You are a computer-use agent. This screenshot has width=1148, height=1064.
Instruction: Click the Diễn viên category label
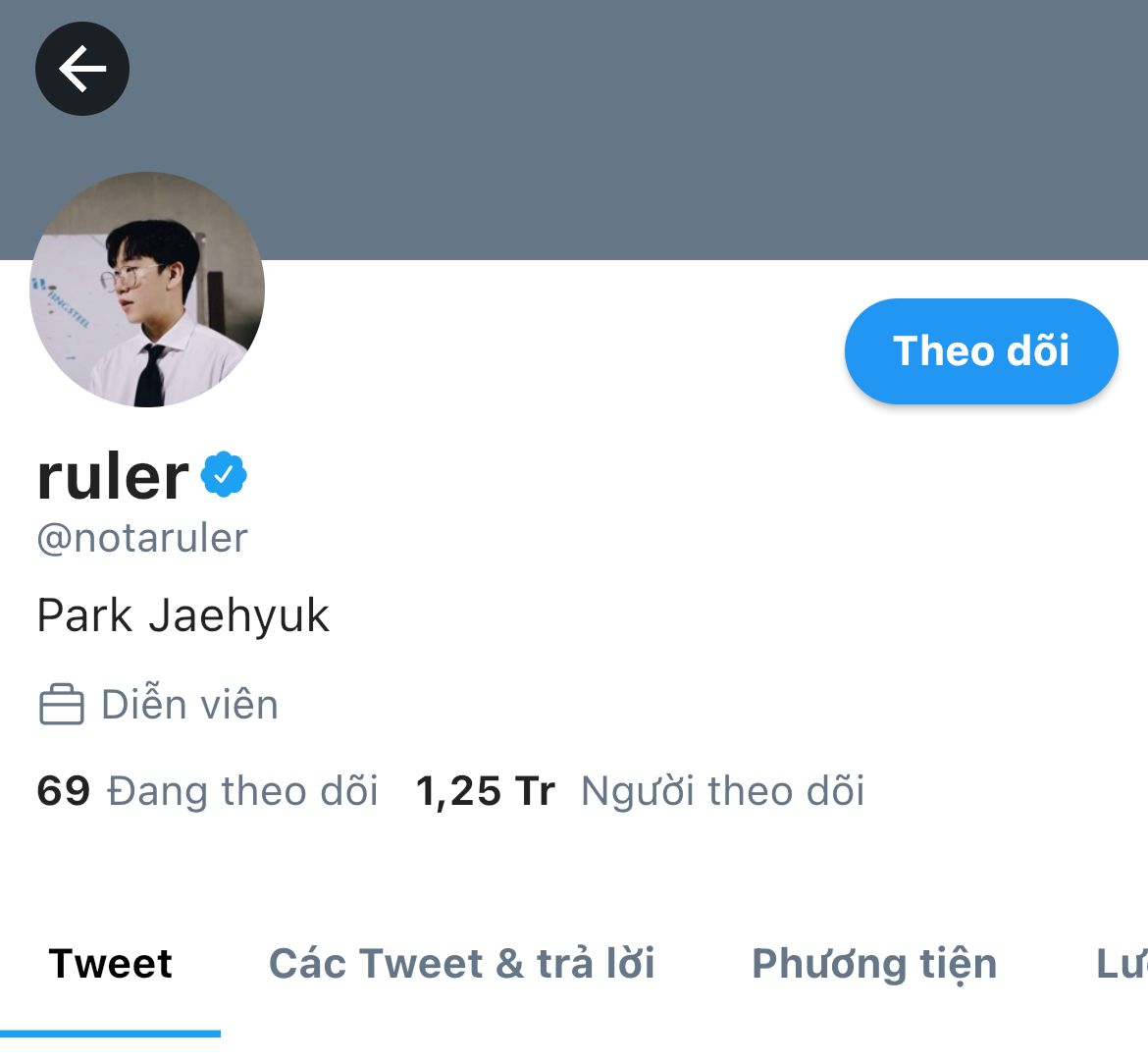tap(189, 705)
